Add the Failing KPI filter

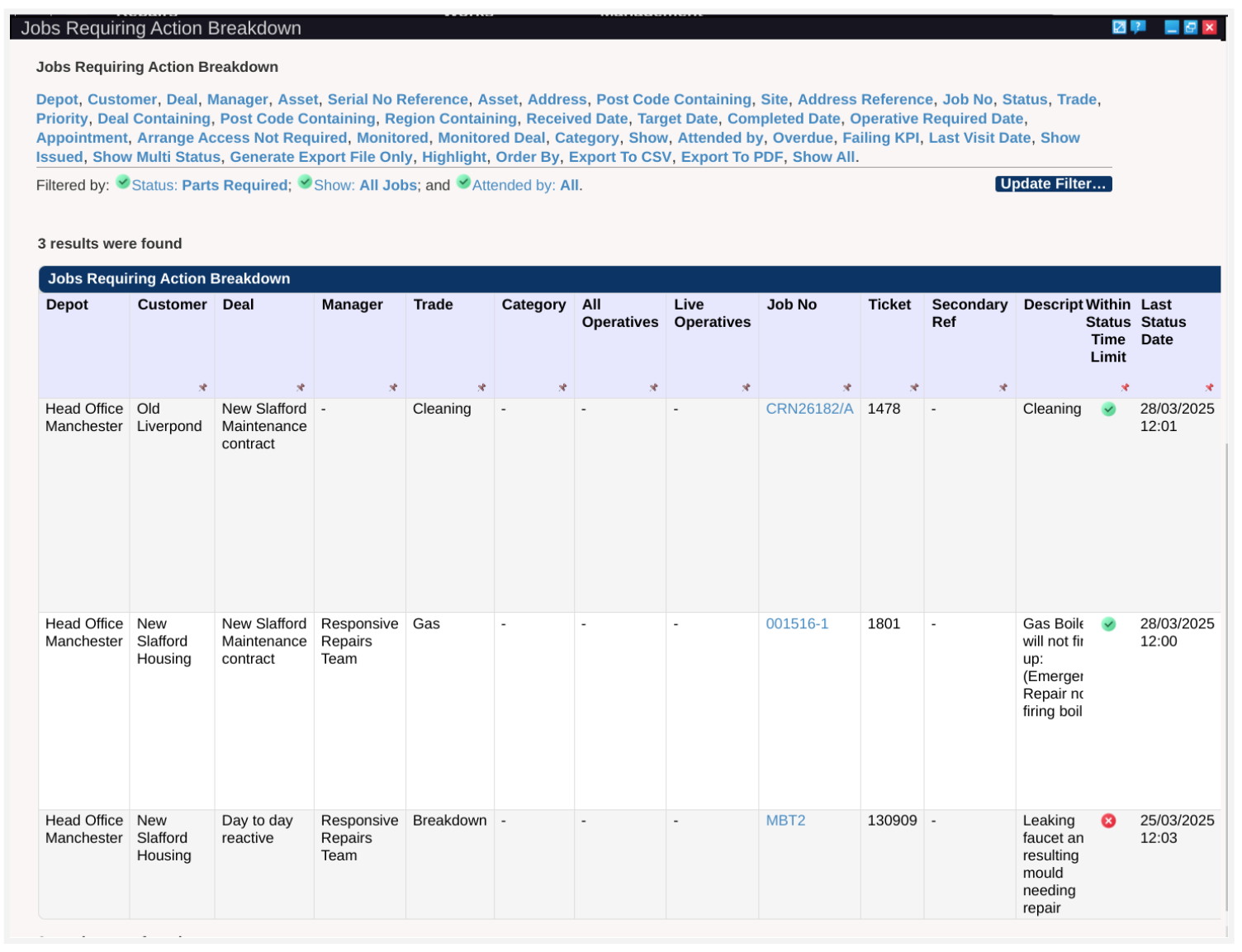pyautogui.click(x=880, y=138)
